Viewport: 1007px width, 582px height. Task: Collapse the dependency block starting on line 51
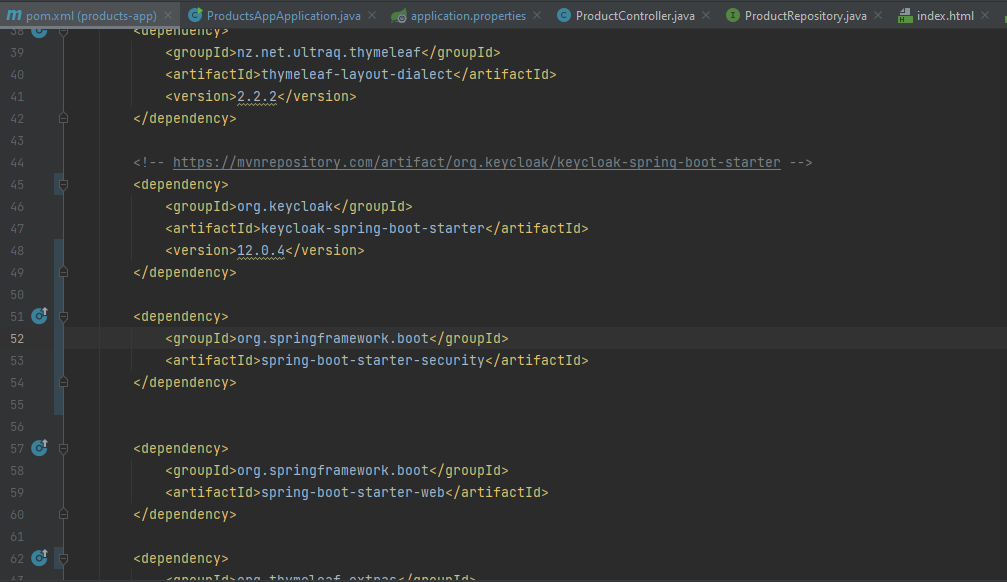pyautogui.click(x=64, y=317)
